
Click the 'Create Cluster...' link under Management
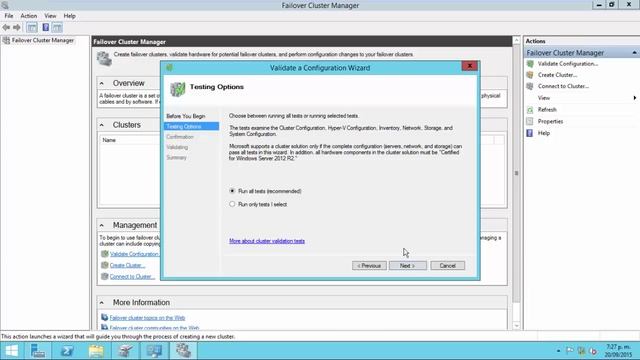pos(127,265)
